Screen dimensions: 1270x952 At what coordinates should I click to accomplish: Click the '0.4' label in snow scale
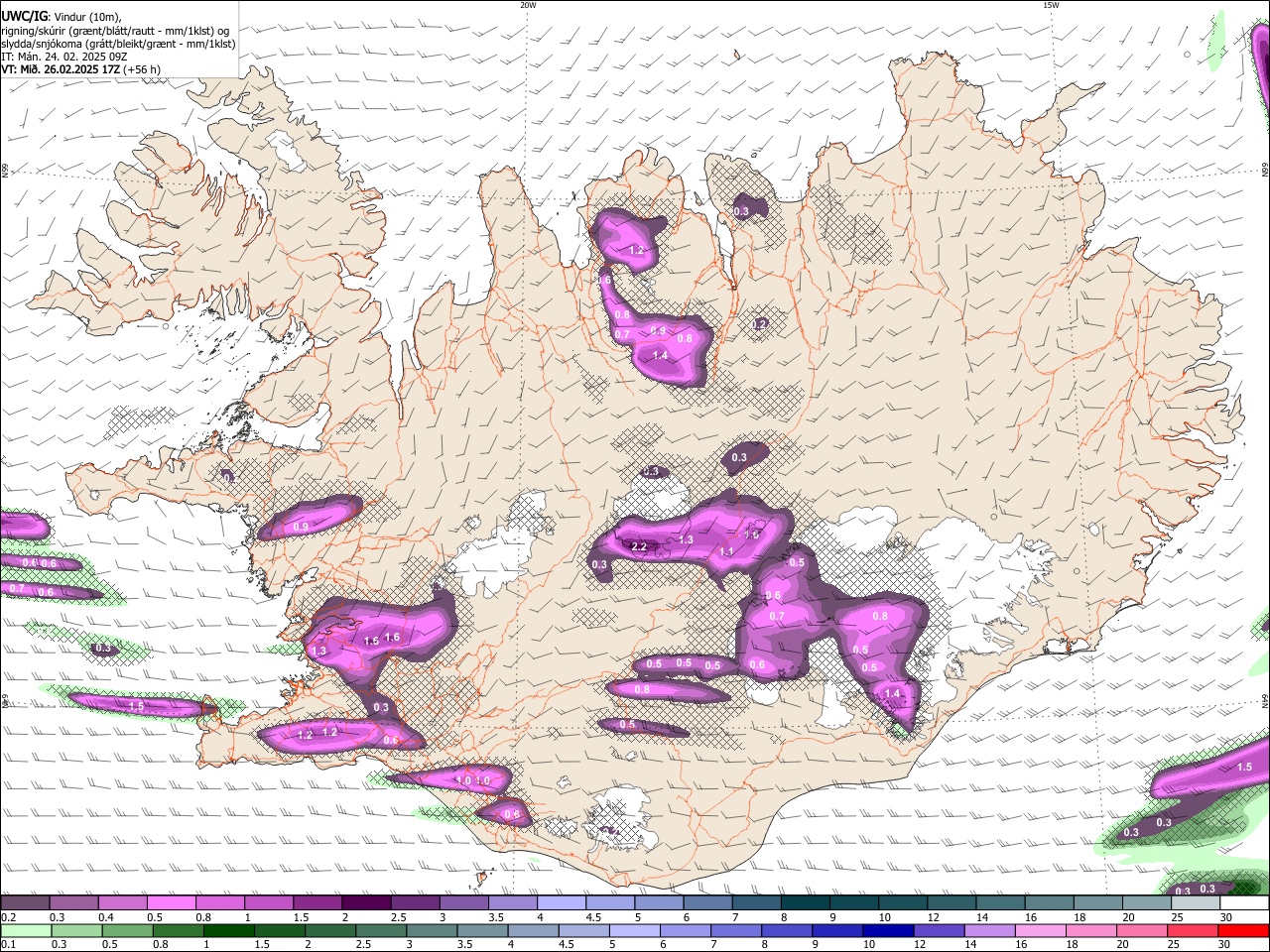106,917
